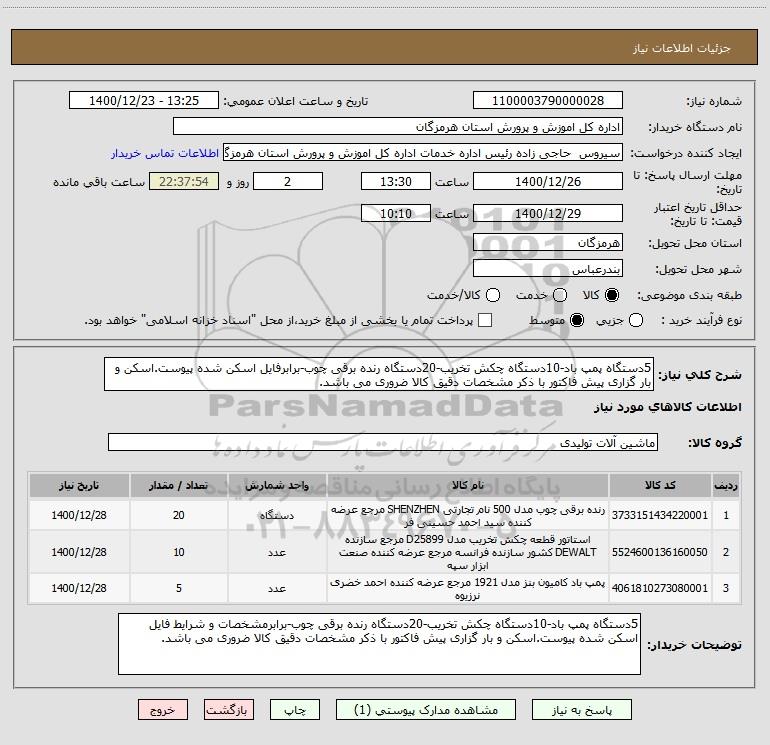Select item code 4061810273080001

pyautogui.click(x=660, y=588)
